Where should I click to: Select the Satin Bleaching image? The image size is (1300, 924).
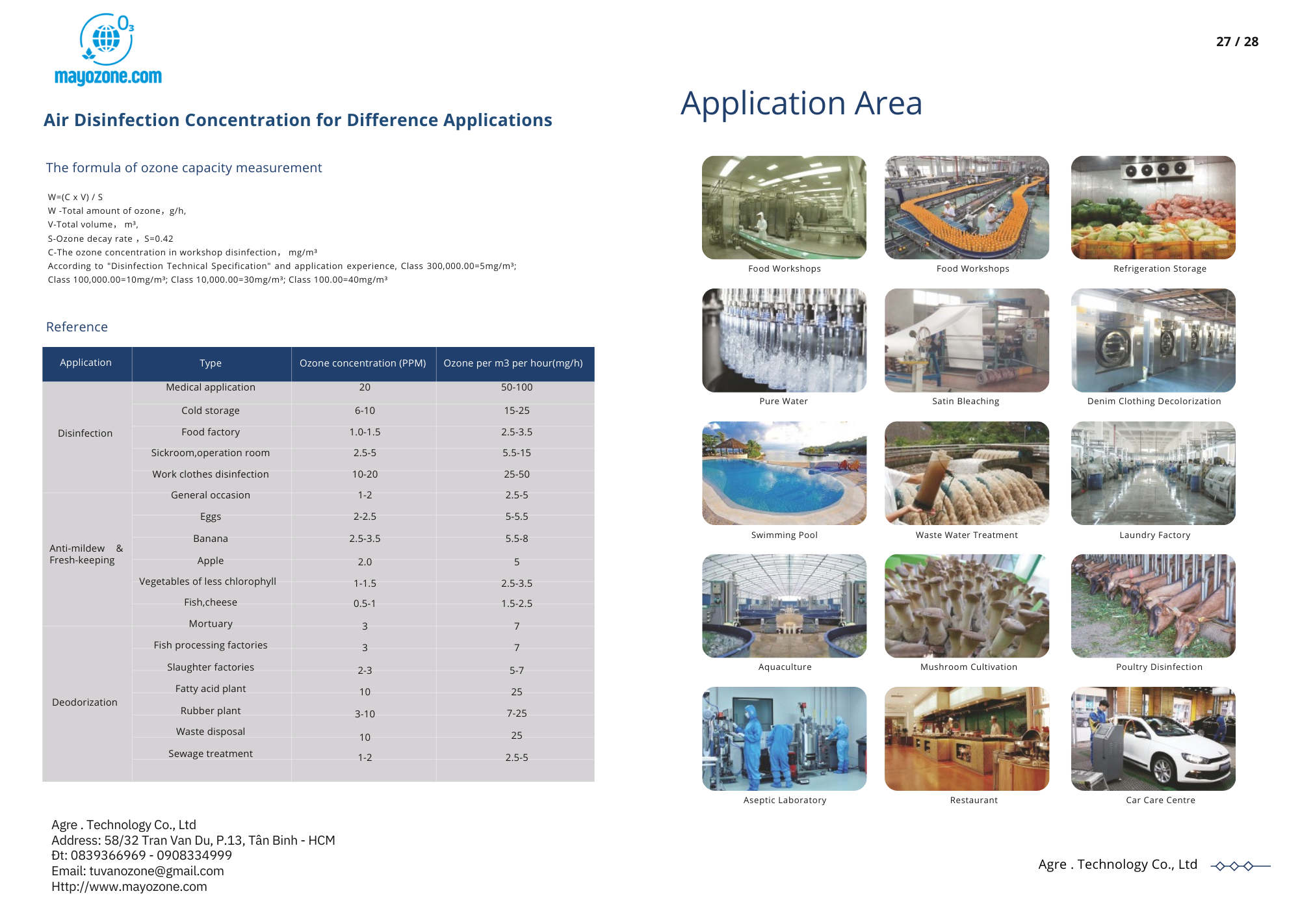[x=967, y=340]
